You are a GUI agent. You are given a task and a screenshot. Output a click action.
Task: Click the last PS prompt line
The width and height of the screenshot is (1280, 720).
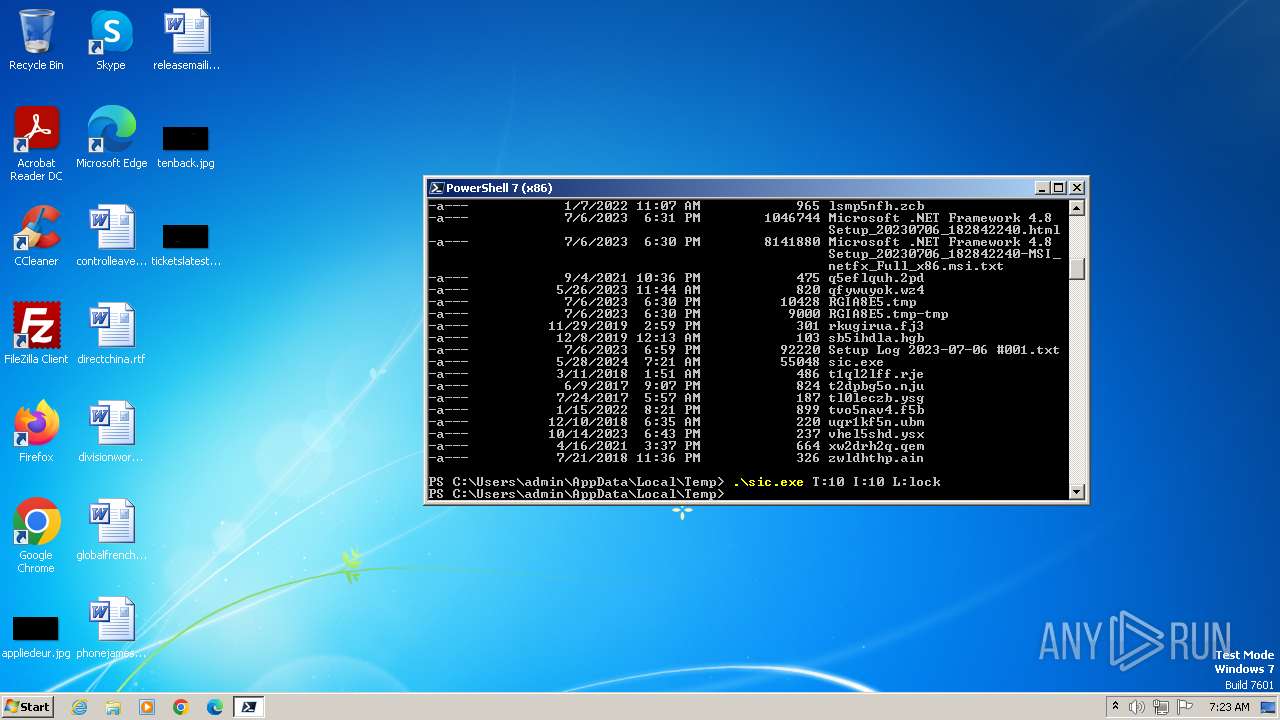pos(576,494)
